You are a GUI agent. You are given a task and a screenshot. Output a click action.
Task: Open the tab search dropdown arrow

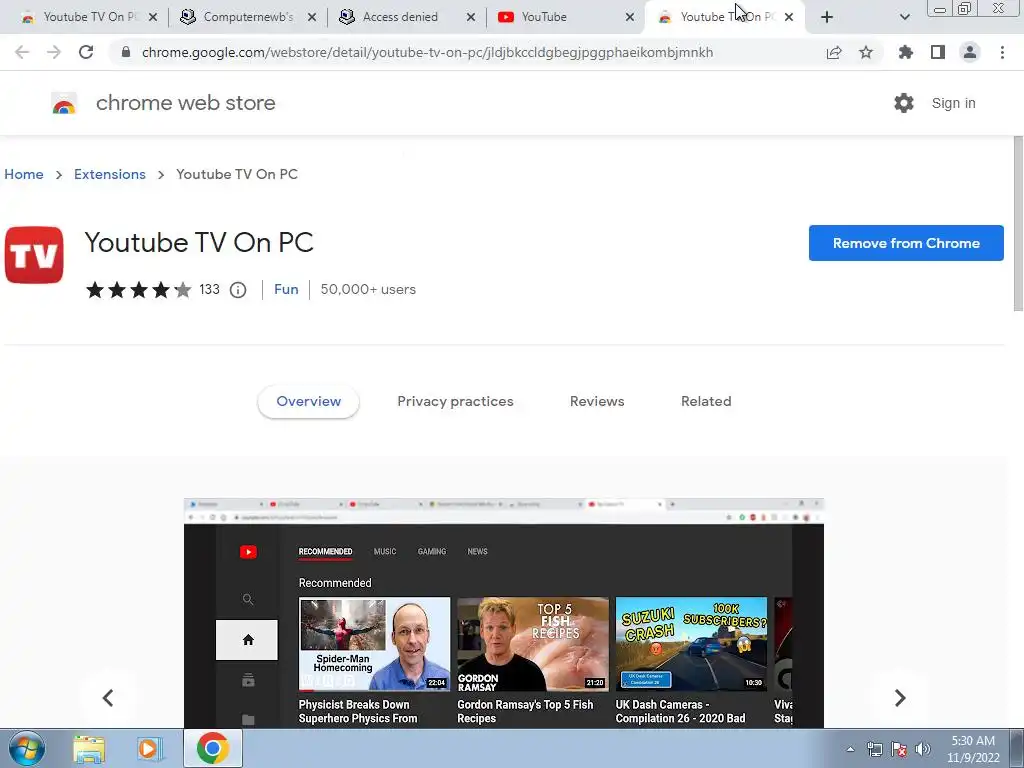[904, 17]
